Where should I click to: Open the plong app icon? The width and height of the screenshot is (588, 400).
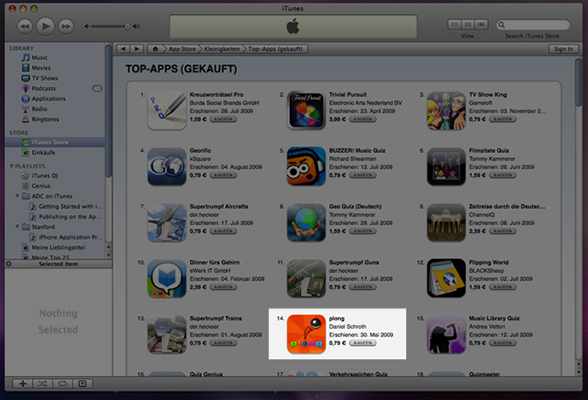click(306, 334)
